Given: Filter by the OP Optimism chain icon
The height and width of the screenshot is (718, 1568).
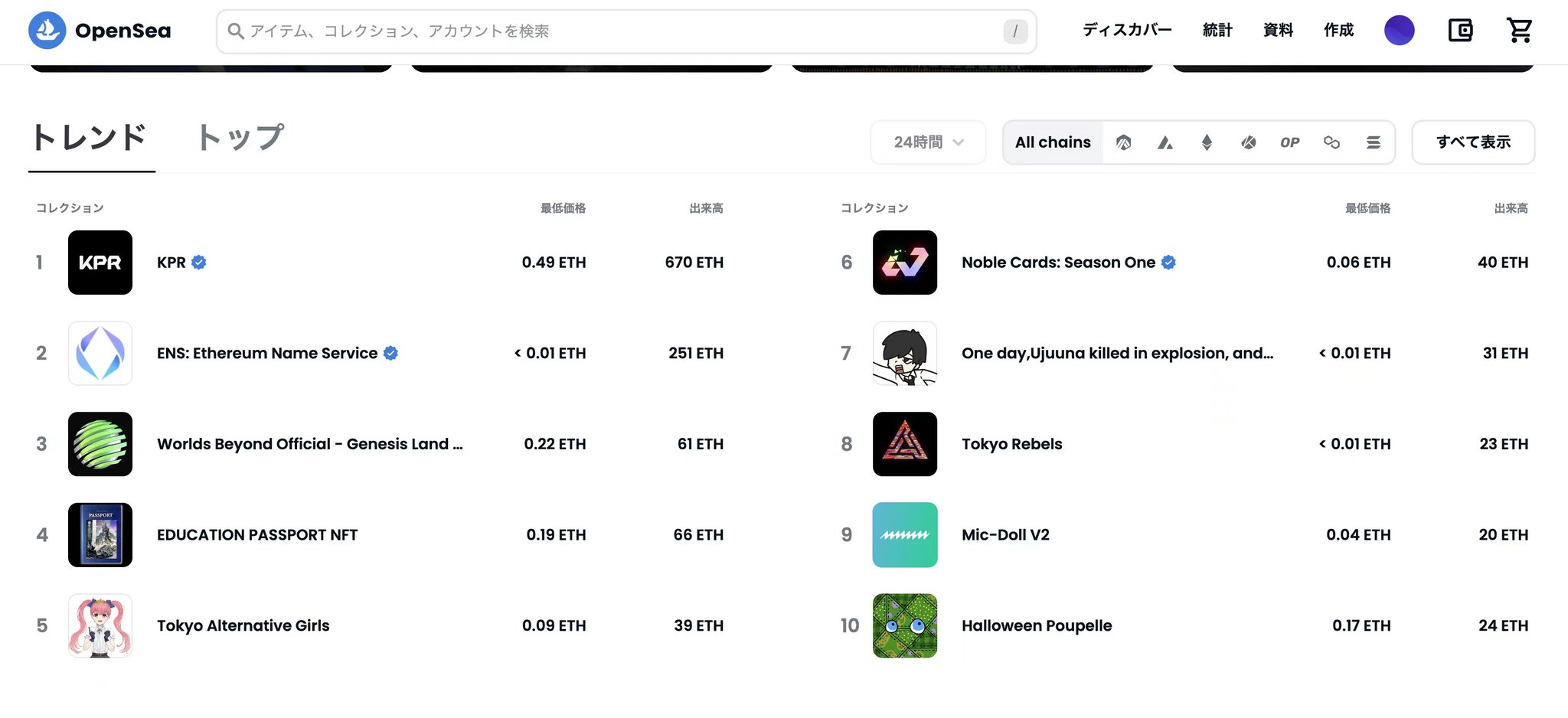Looking at the screenshot, I should coord(1290,142).
